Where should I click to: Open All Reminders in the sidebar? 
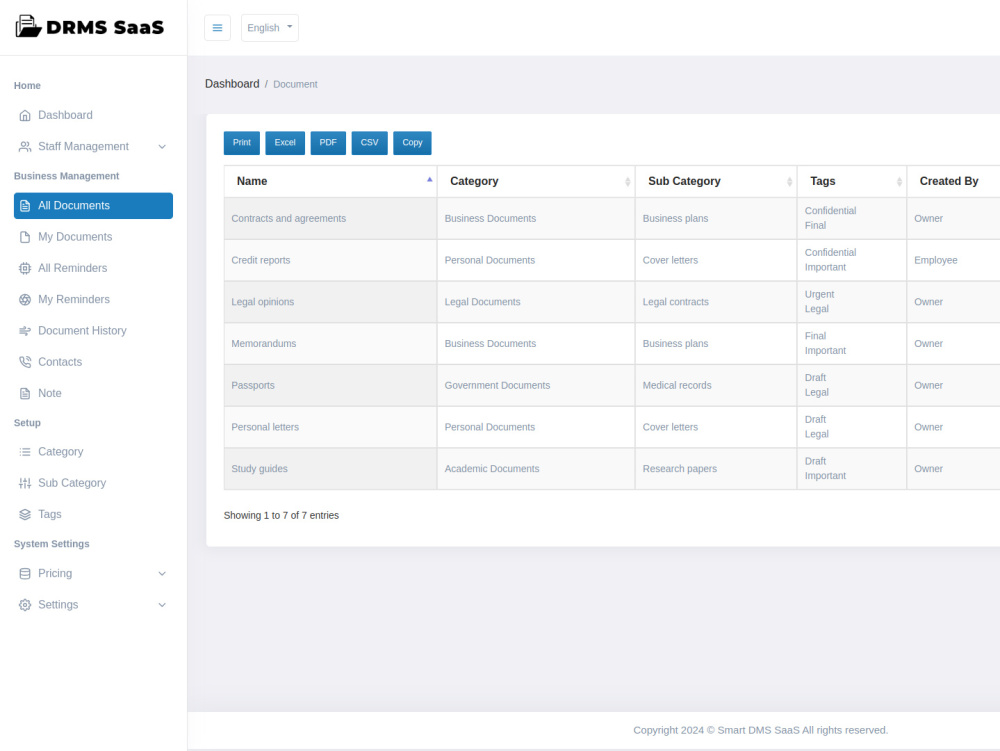click(74, 268)
